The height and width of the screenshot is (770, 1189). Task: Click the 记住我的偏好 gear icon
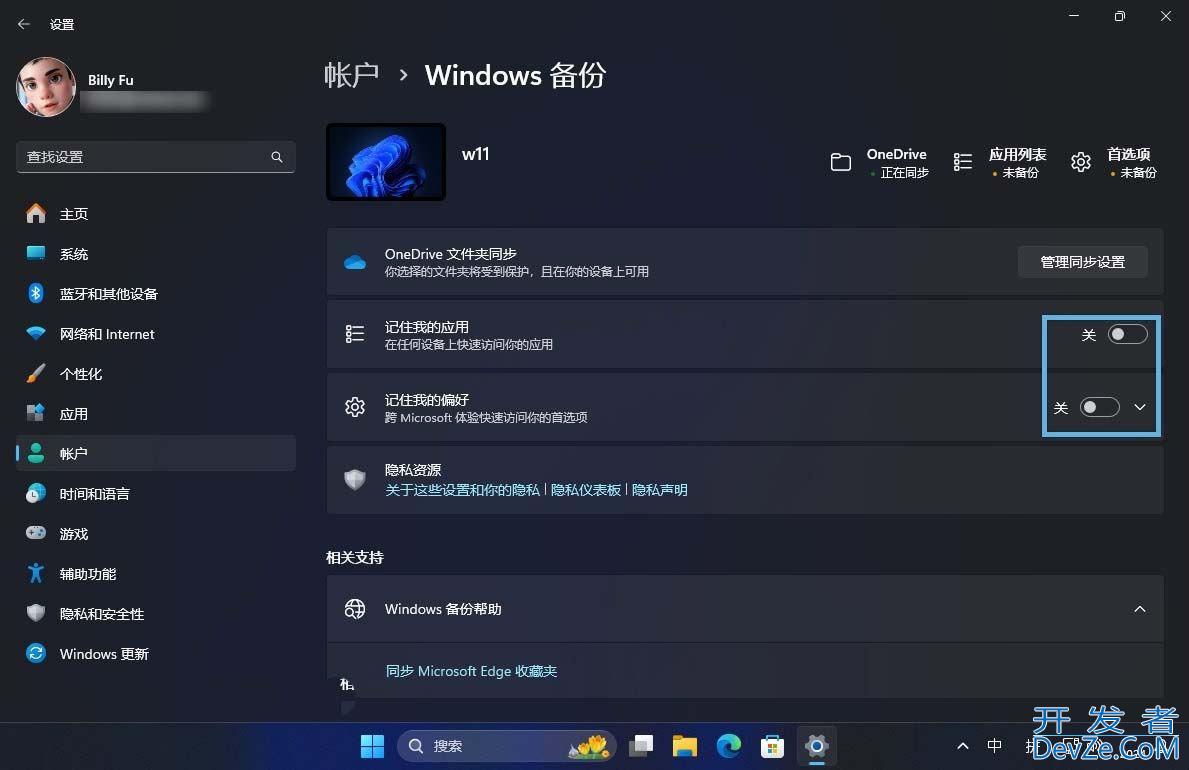click(355, 407)
